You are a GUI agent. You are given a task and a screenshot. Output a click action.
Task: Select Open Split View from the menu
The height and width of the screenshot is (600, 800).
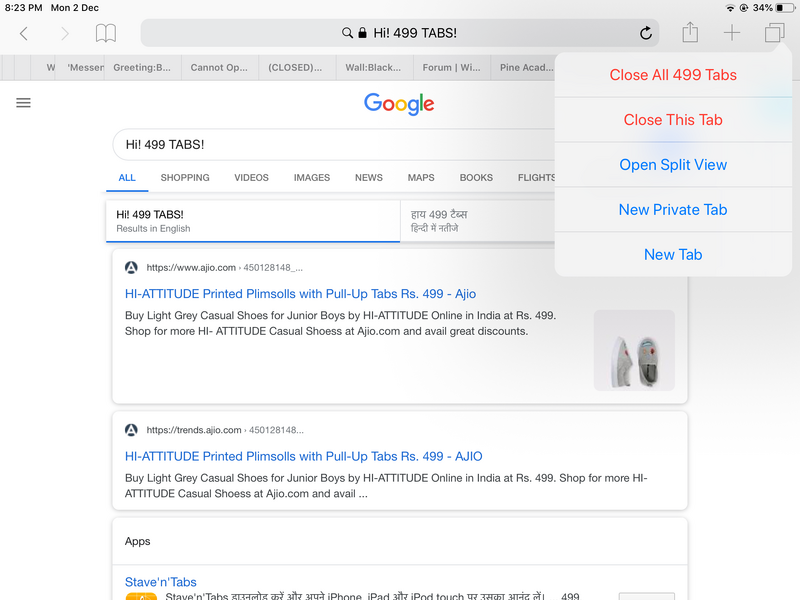pyautogui.click(x=672, y=164)
